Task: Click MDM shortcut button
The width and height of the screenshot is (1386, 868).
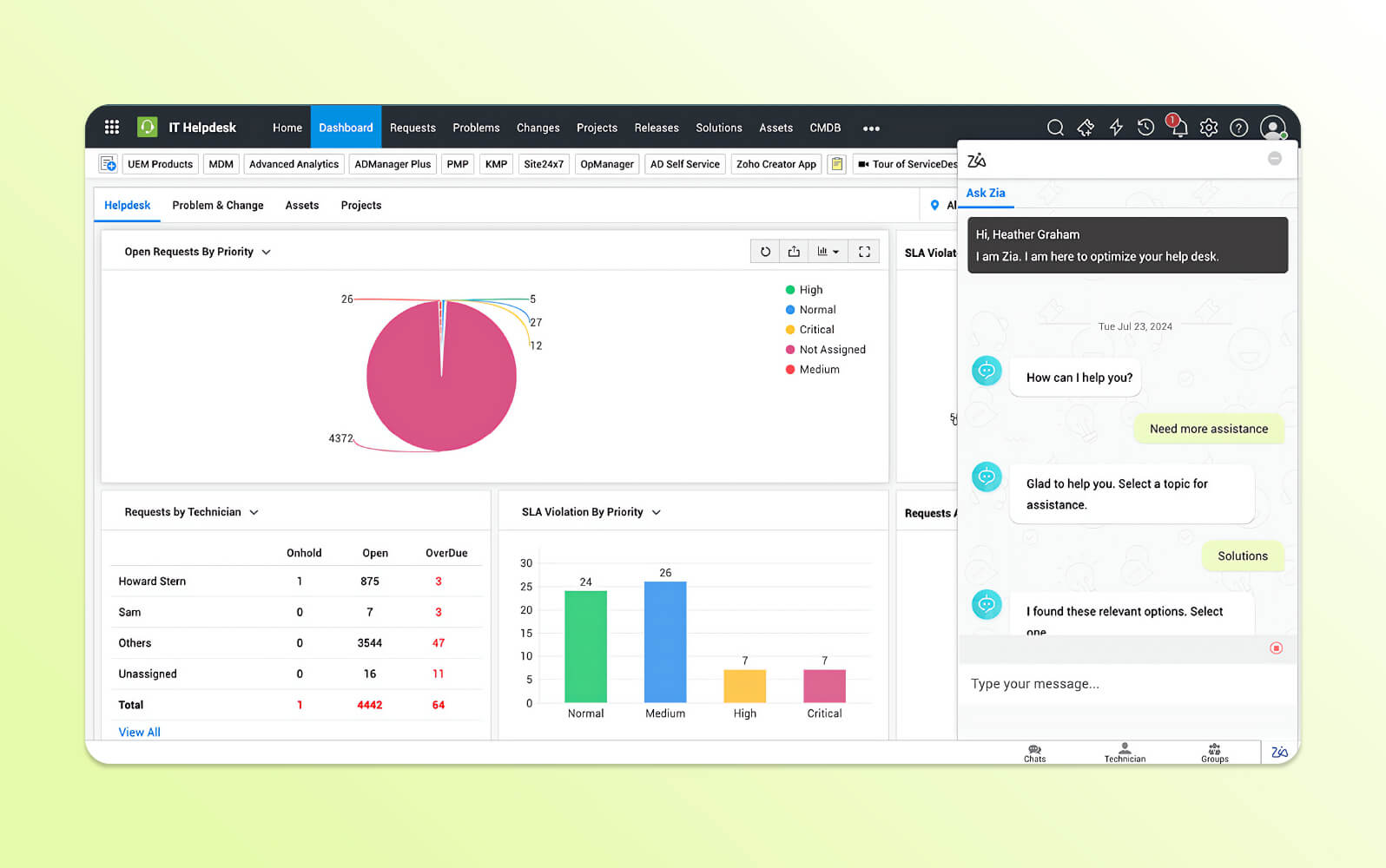Action: (x=221, y=164)
